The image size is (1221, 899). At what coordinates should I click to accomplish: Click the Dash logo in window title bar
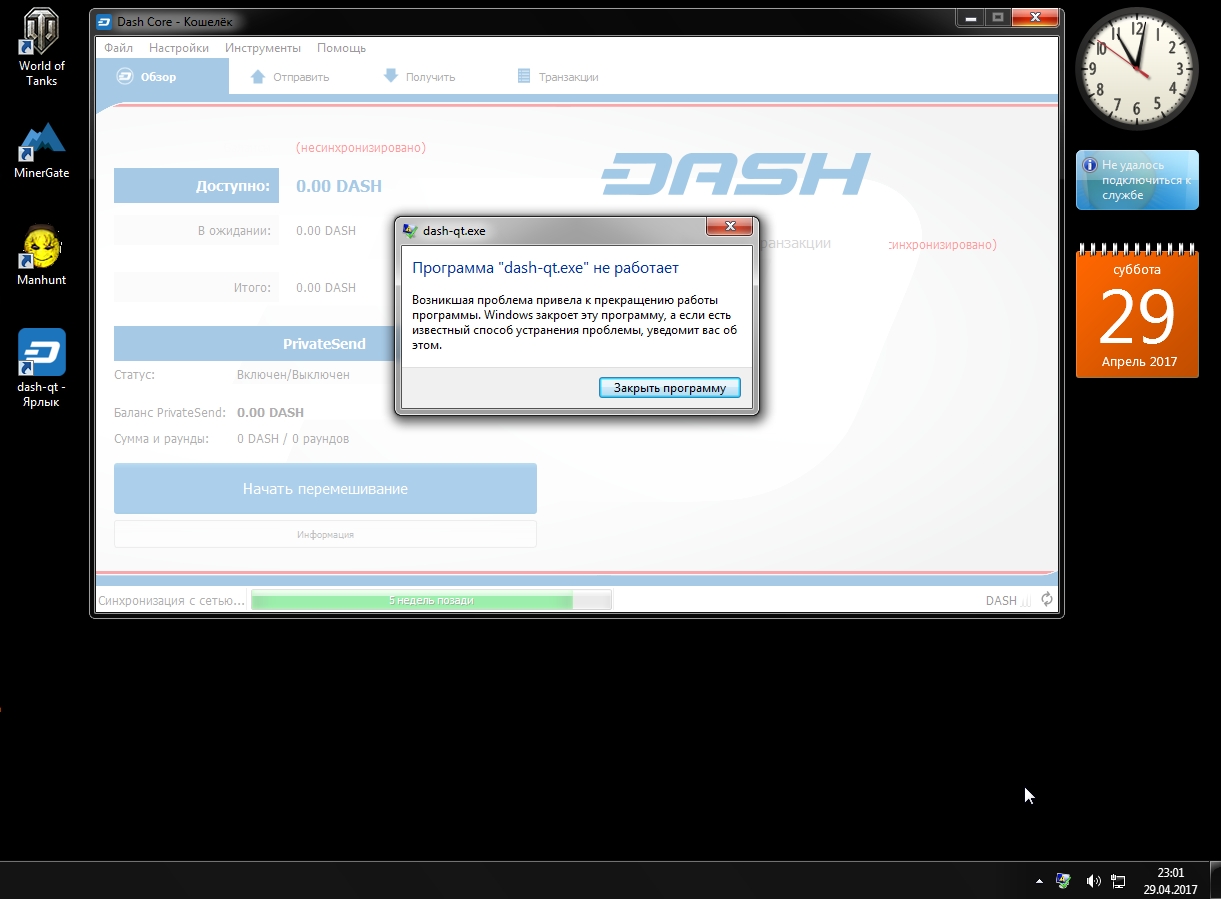(x=104, y=21)
